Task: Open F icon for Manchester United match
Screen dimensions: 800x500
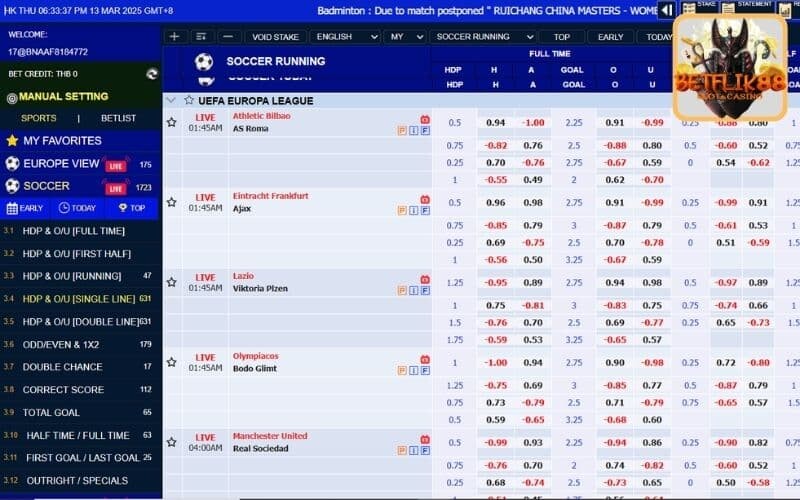Action: (x=425, y=451)
